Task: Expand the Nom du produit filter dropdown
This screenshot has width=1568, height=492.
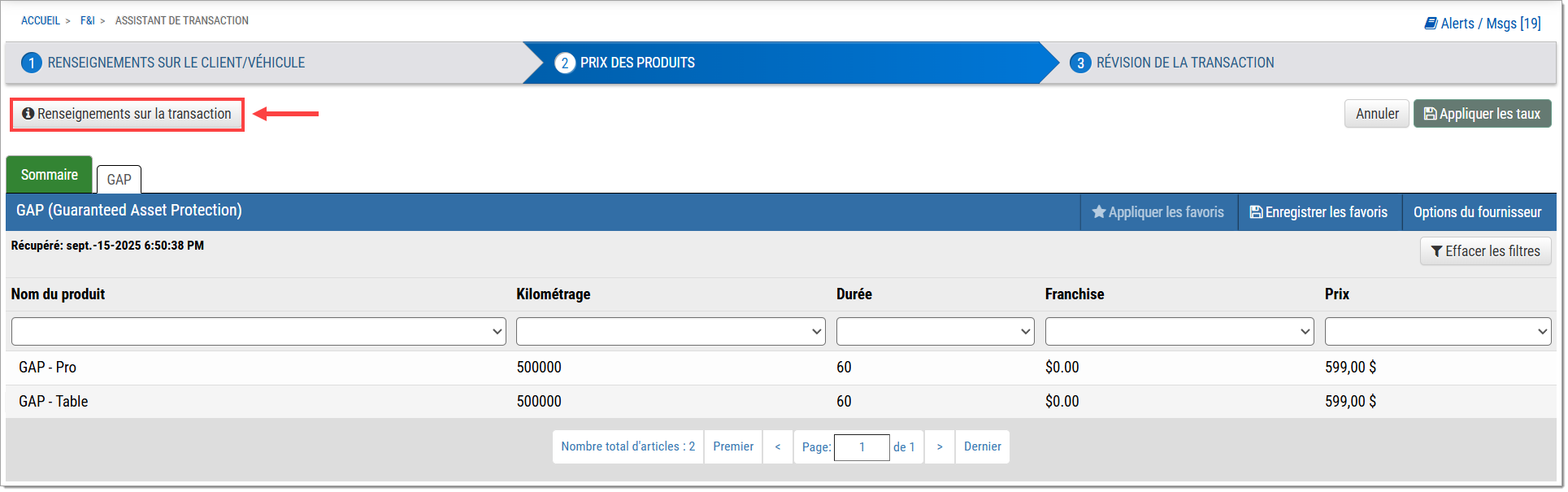Action: (258, 332)
